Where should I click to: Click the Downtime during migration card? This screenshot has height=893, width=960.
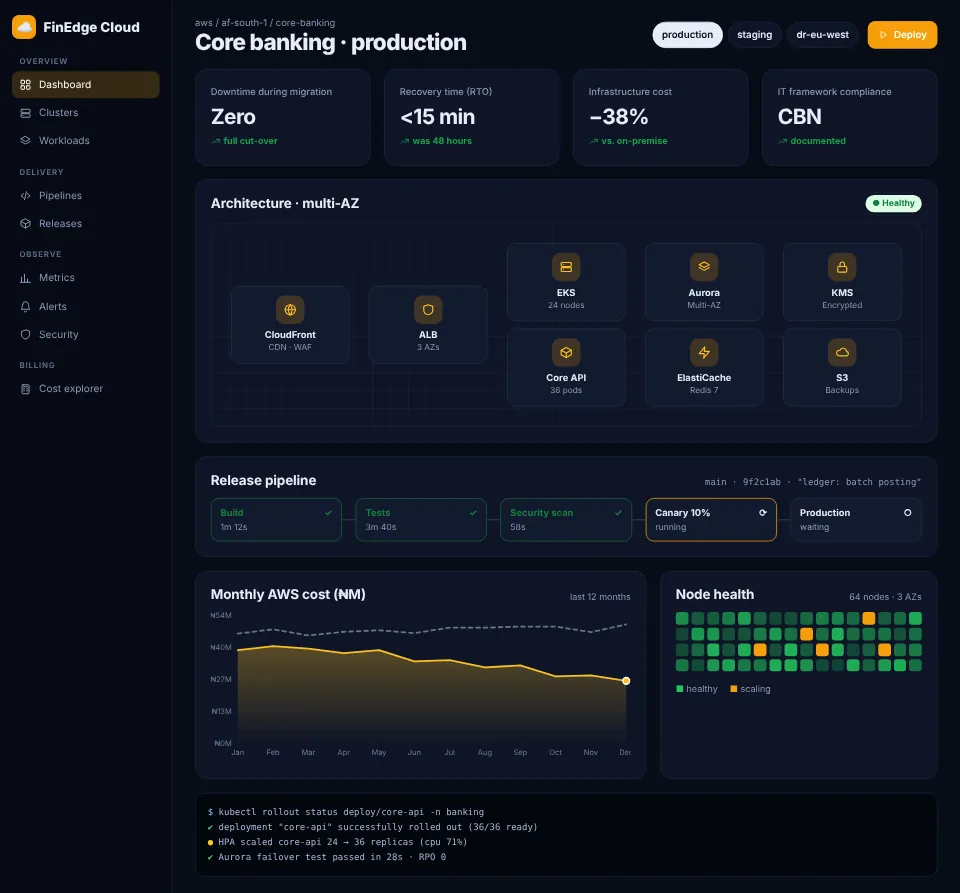tap(283, 118)
